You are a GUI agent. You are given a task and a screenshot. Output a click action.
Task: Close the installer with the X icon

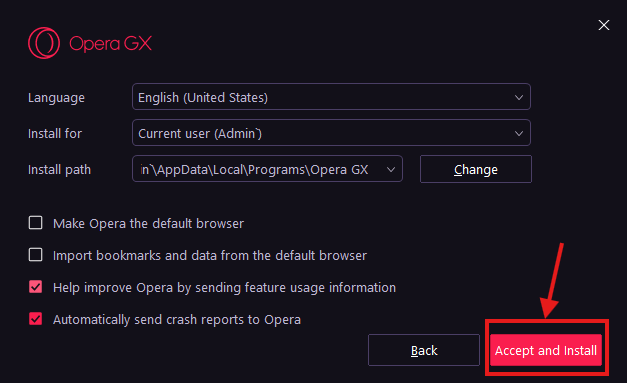click(604, 25)
